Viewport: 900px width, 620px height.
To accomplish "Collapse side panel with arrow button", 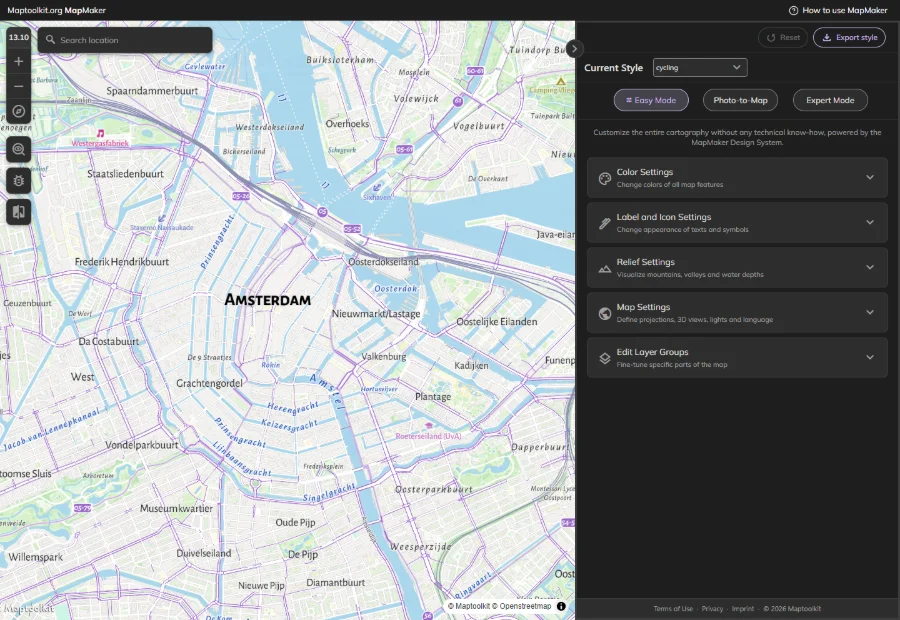I will (x=574, y=49).
